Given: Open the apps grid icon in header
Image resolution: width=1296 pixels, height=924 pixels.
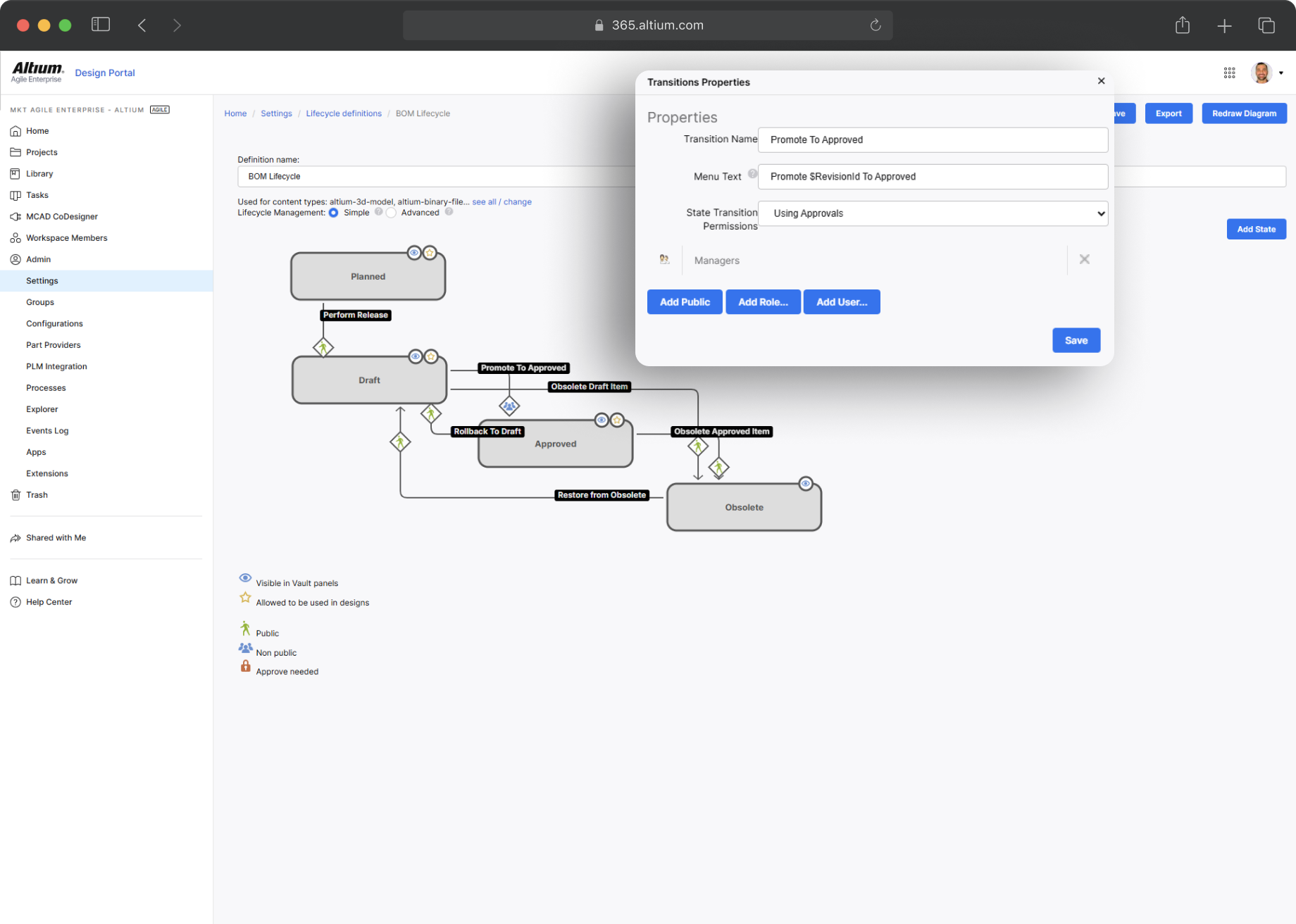Looking at the screenshot, I should tap(1229, 73).
